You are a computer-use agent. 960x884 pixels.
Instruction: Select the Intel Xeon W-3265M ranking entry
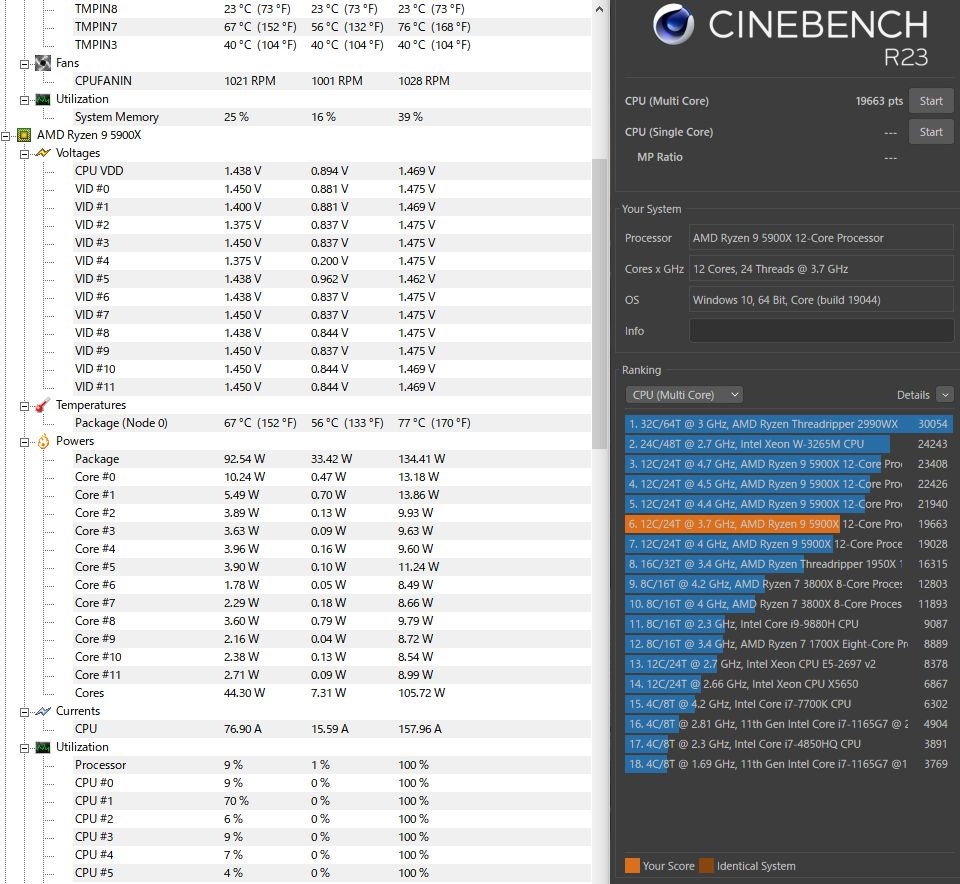pos(789,444)
